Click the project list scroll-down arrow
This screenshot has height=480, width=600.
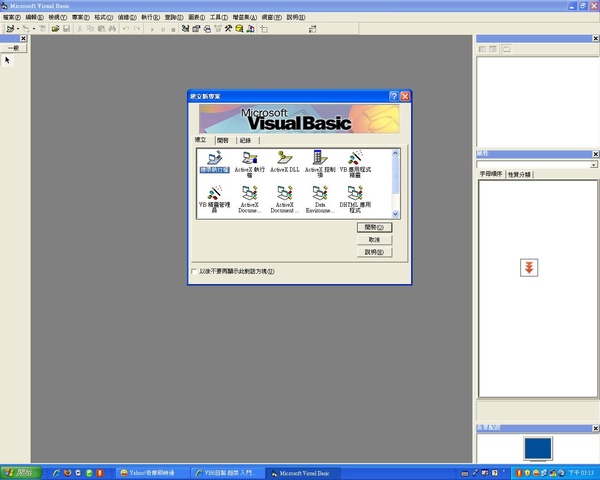coord(395,214)
